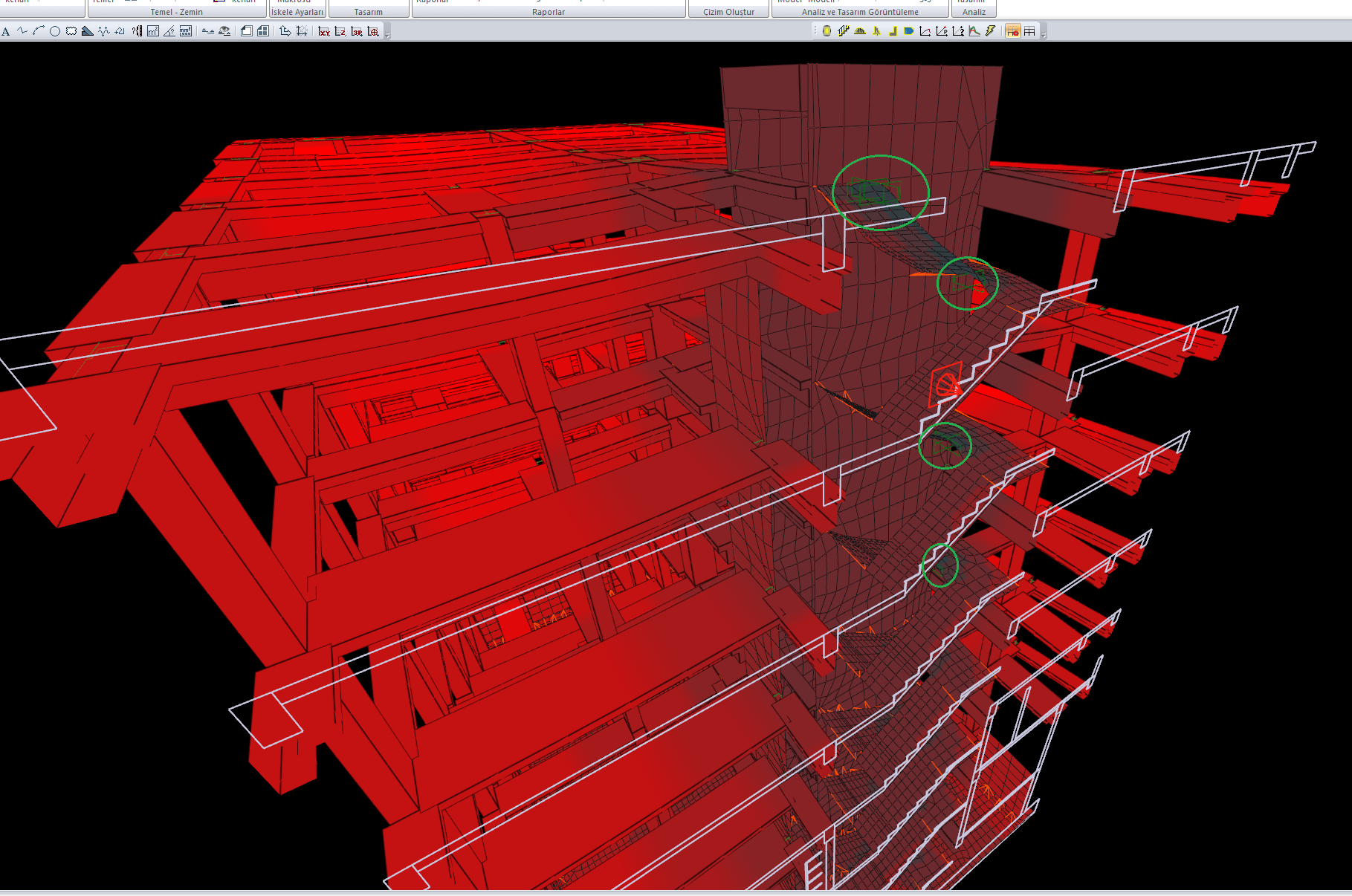
Task: Click the 'Temel - Zemin' group label
Action: coord(176,12)
